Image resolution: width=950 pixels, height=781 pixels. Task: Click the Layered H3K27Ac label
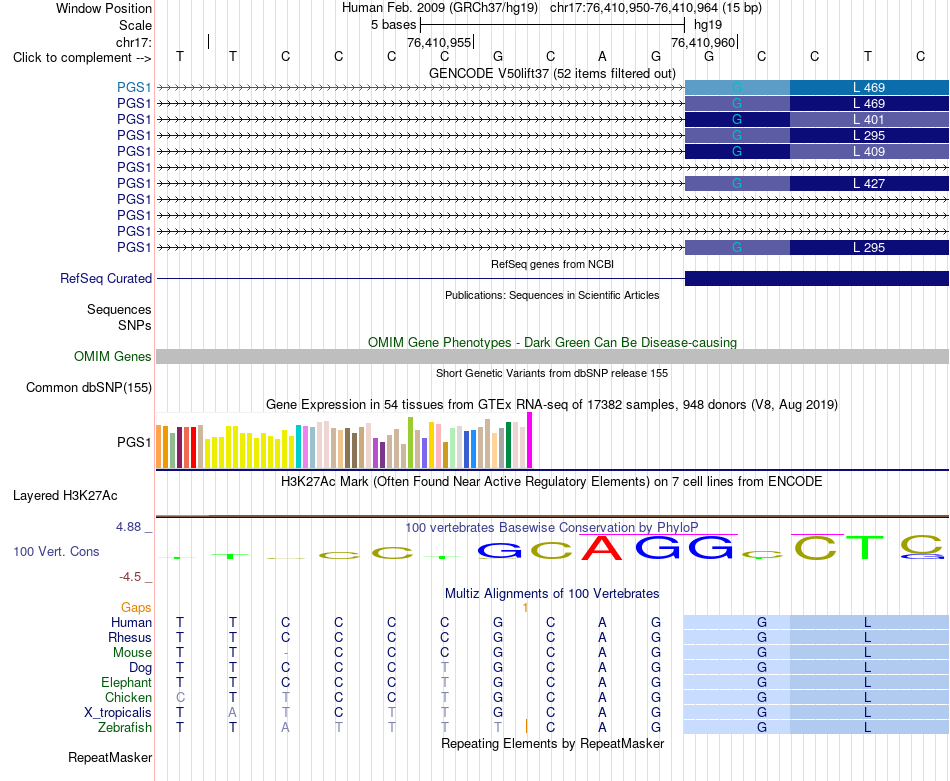tap(65, 496)
